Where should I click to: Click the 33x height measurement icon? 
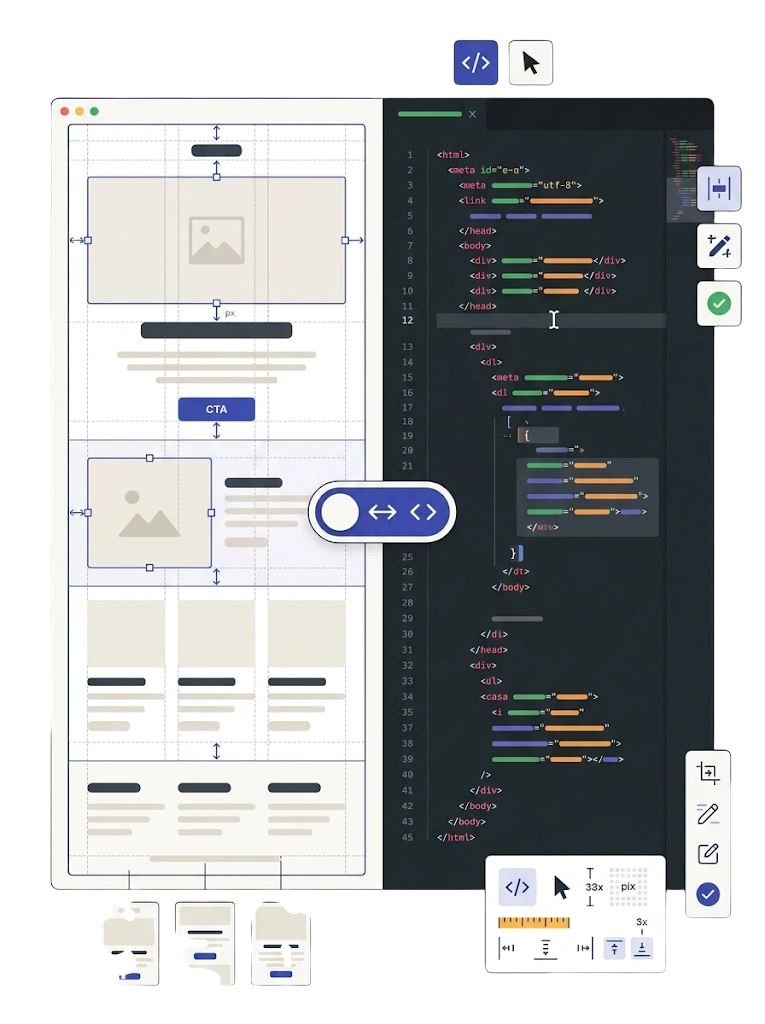coord(593,887)
